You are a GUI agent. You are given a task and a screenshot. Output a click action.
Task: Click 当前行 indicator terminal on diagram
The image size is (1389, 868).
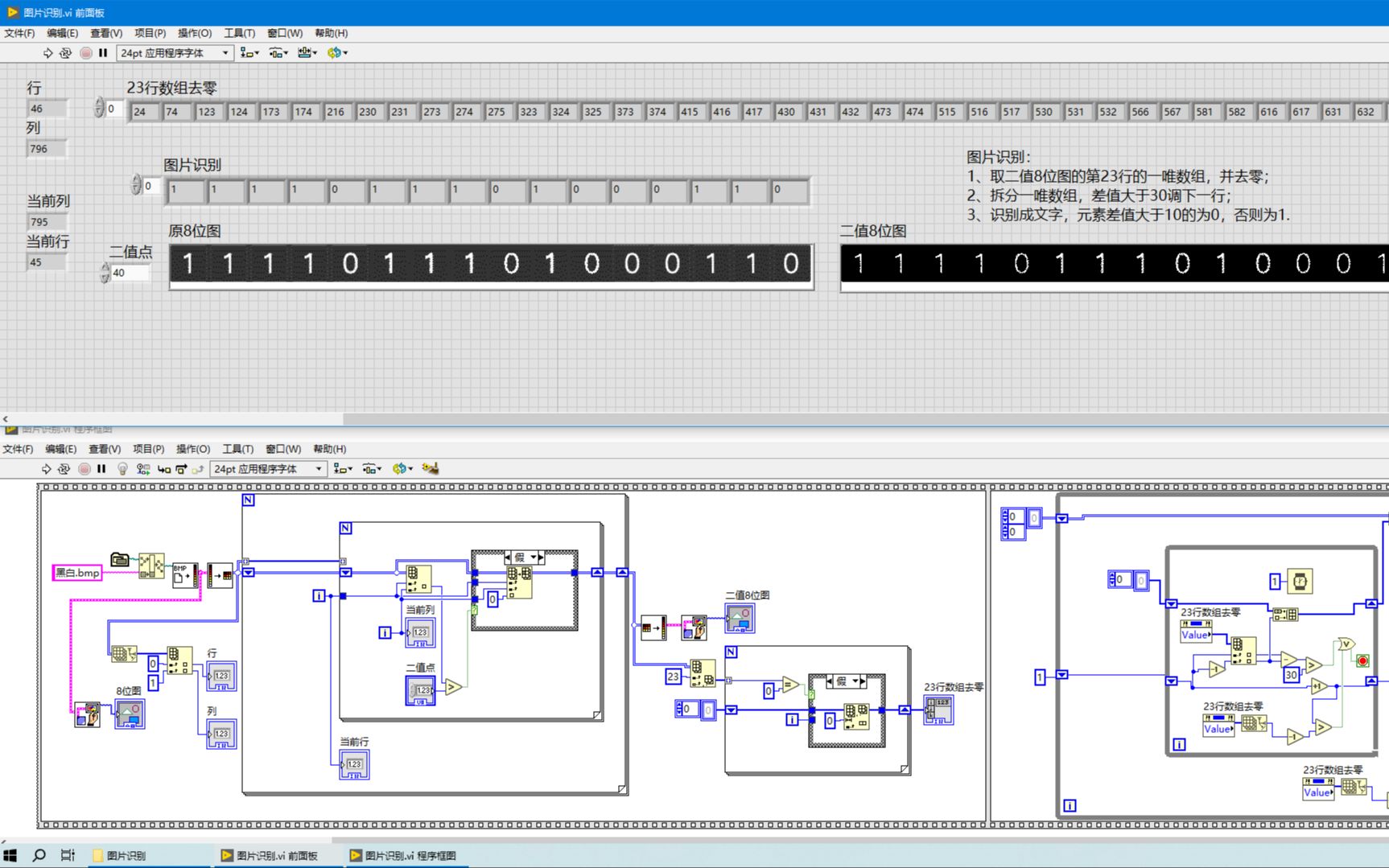click(x=354, y=764)
